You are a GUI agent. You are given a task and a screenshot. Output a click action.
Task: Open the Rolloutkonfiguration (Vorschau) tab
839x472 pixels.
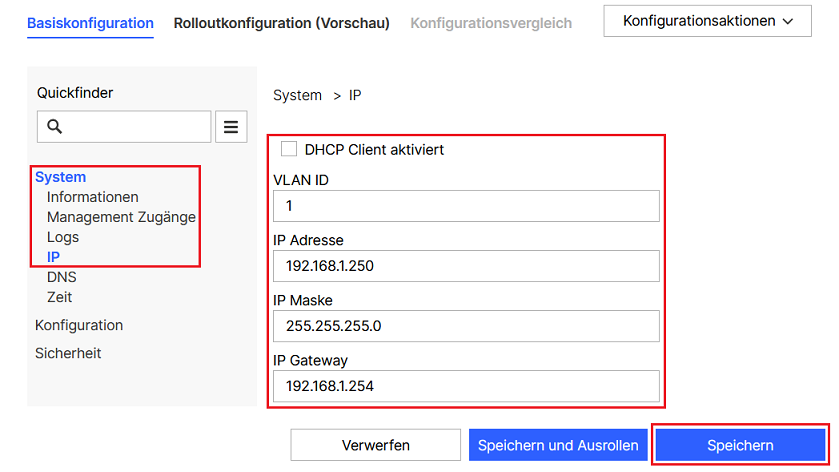click(281, 22)
